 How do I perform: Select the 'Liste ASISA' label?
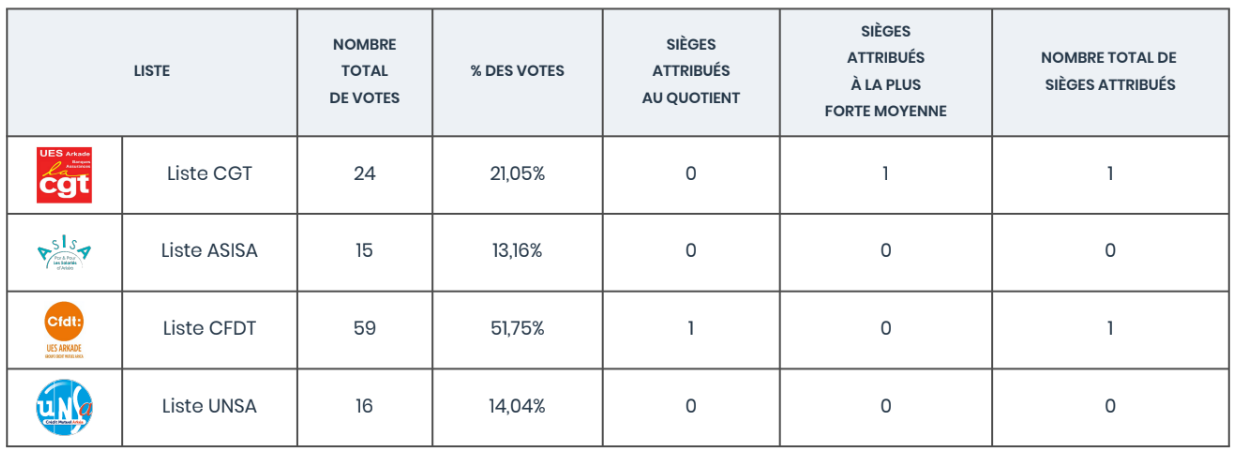pyautogui.click(x=209, y=250)
